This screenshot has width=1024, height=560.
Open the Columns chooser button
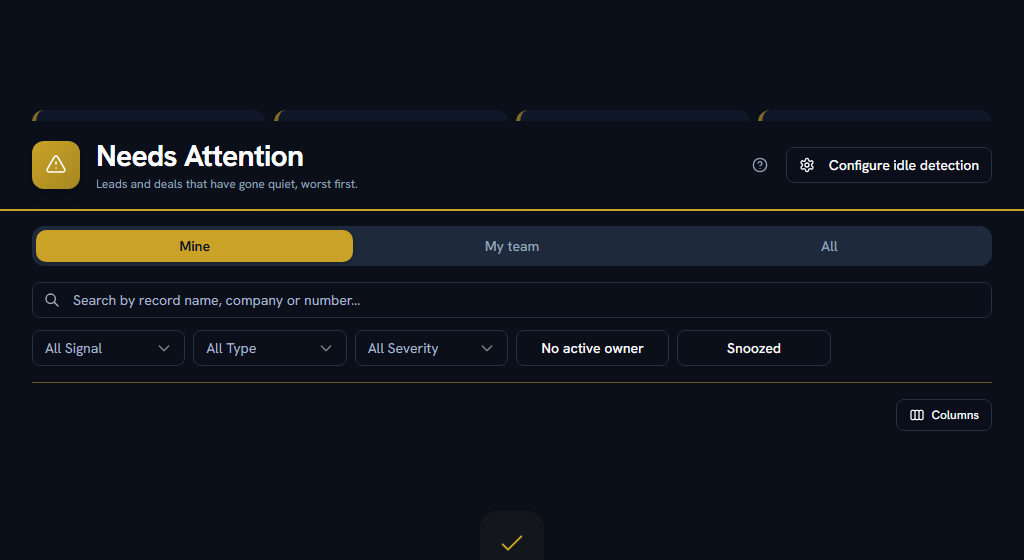(x=944, y=415)
